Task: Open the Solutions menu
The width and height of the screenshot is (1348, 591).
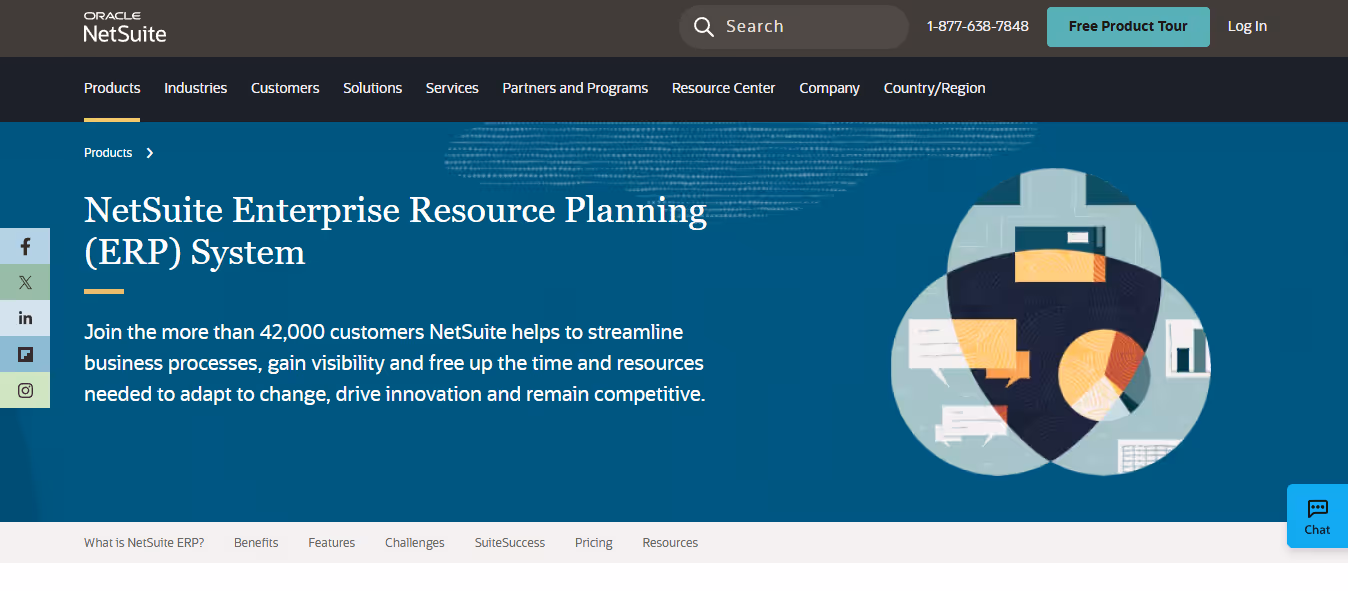Action: (x=372, y=88)
